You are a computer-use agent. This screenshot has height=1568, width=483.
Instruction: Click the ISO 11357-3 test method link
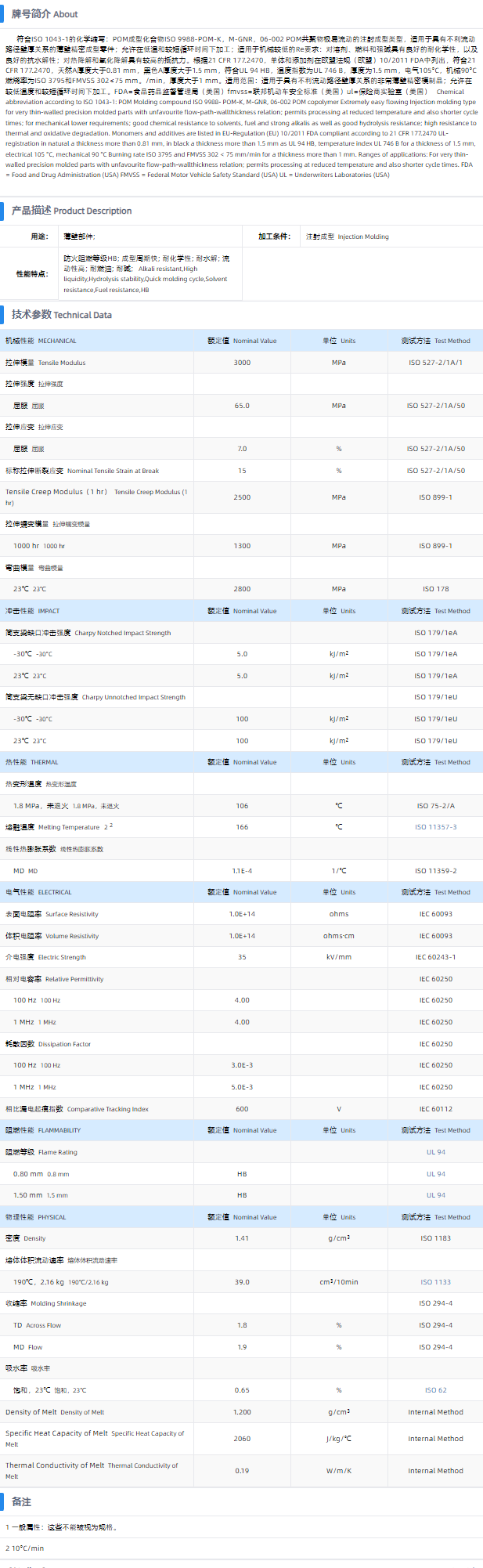click(435, 827)
